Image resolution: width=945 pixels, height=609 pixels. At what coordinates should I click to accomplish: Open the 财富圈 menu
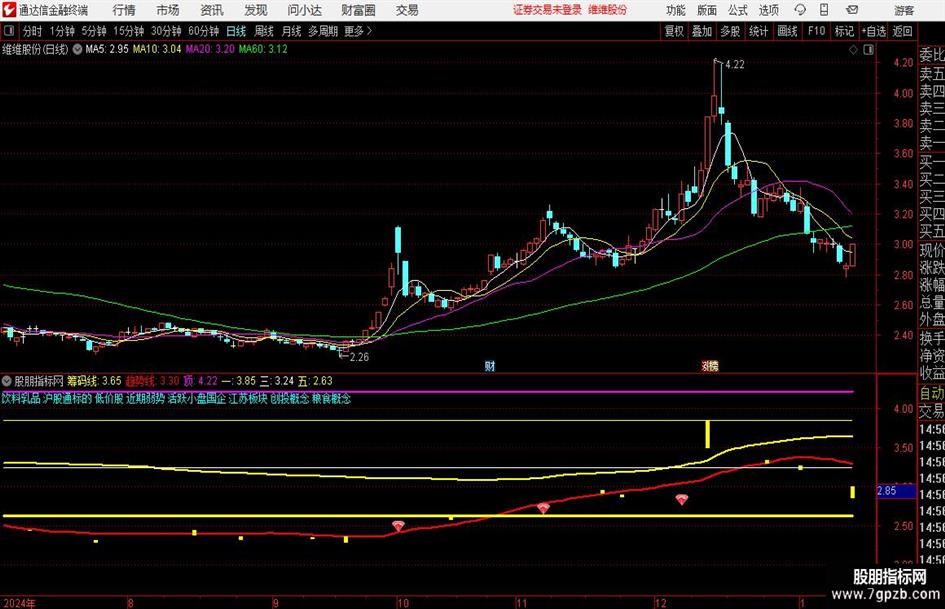pyautogui.click(x=358, y=10)
